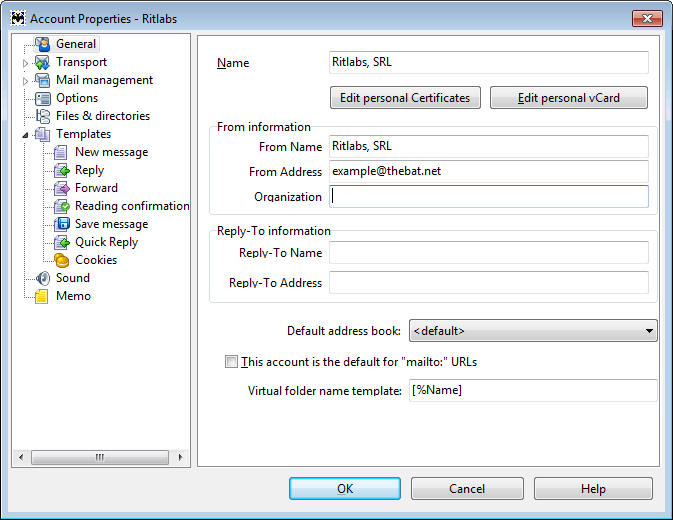
Task: Click the Reply-To Address field
Action: coord(489,283)
